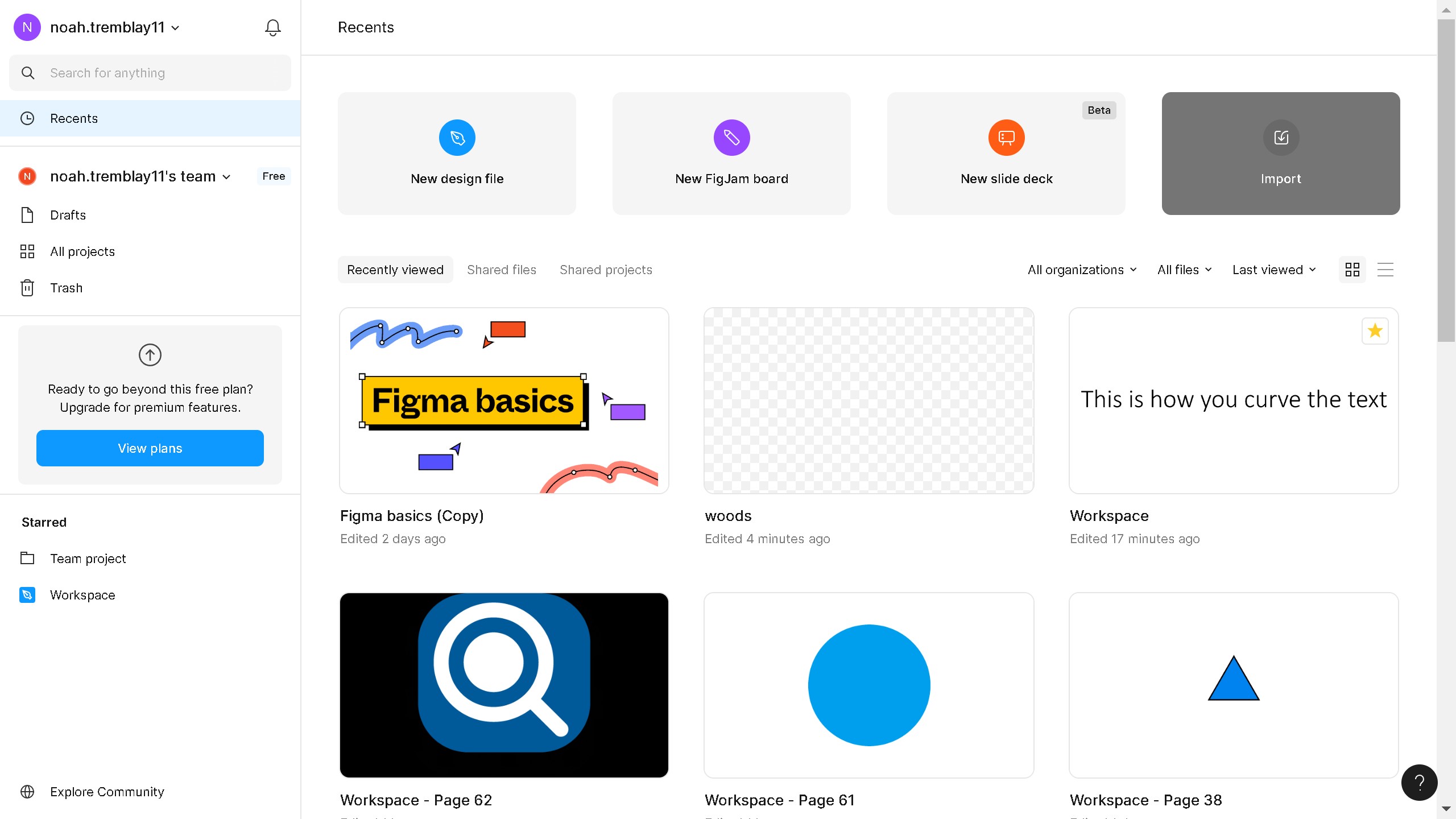
Task: Click the View plans button
Action: click(150, 448)
